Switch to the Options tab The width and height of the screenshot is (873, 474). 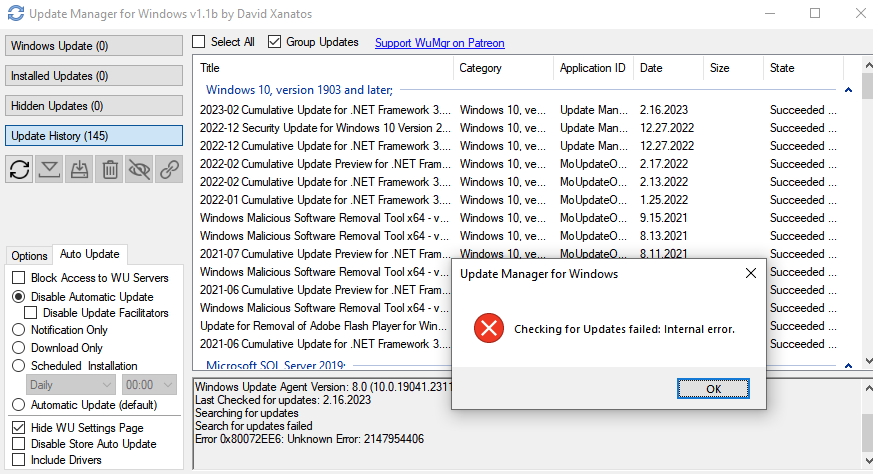point(30,256)
